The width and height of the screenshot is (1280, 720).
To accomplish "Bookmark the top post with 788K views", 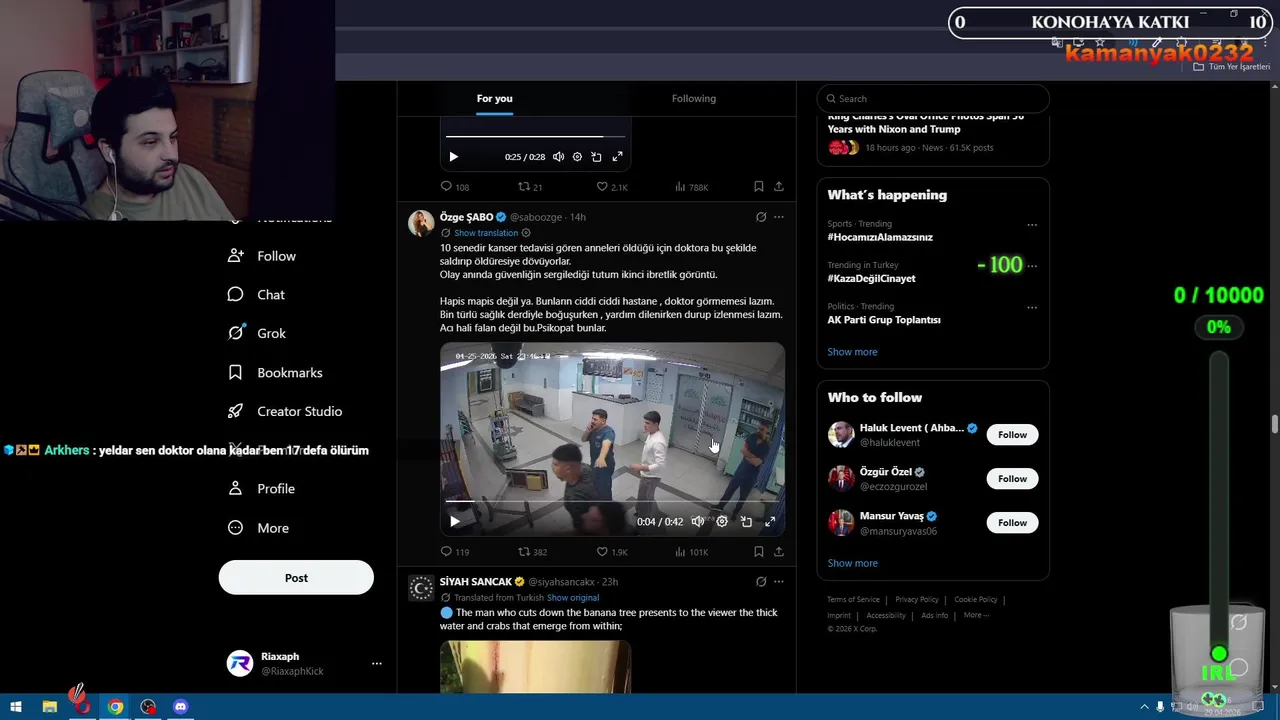I will (759, 187).
